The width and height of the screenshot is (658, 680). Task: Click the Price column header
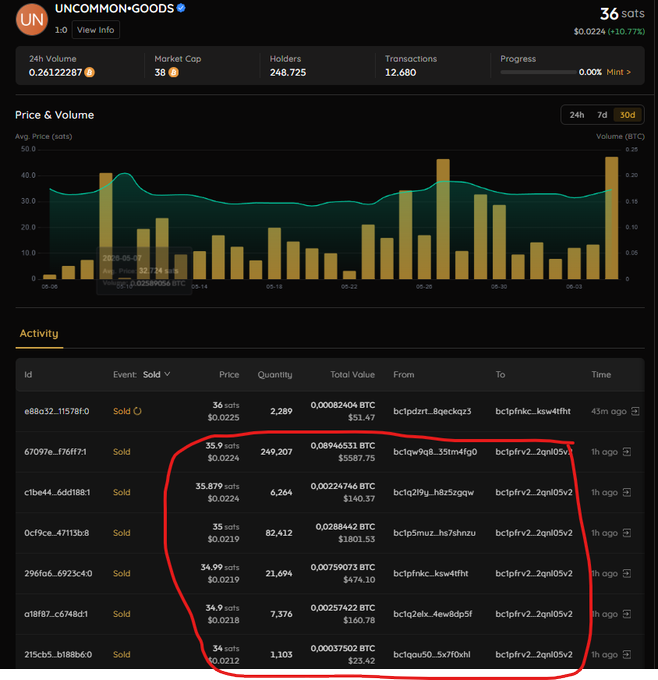point(229,374)
